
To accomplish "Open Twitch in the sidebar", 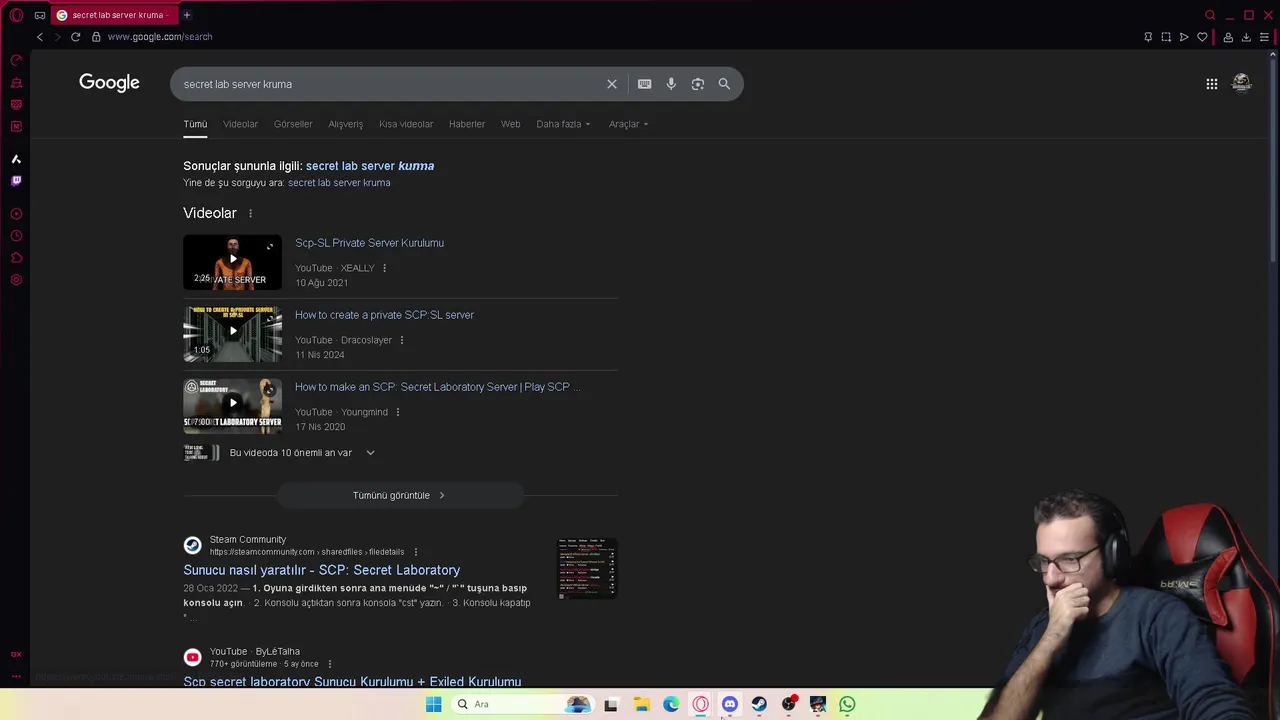I will 16,181.
